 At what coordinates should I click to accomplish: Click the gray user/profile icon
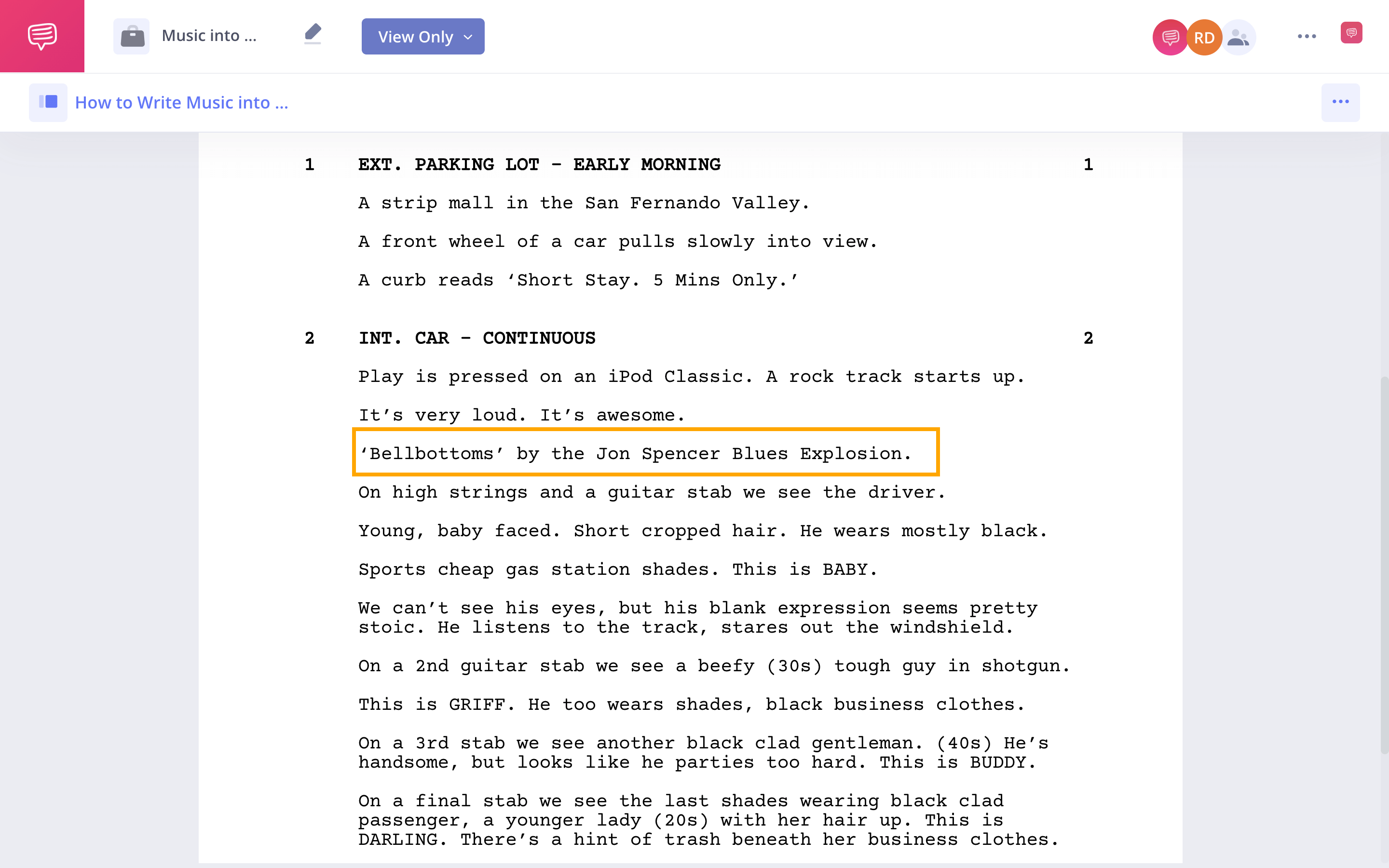1237,36
